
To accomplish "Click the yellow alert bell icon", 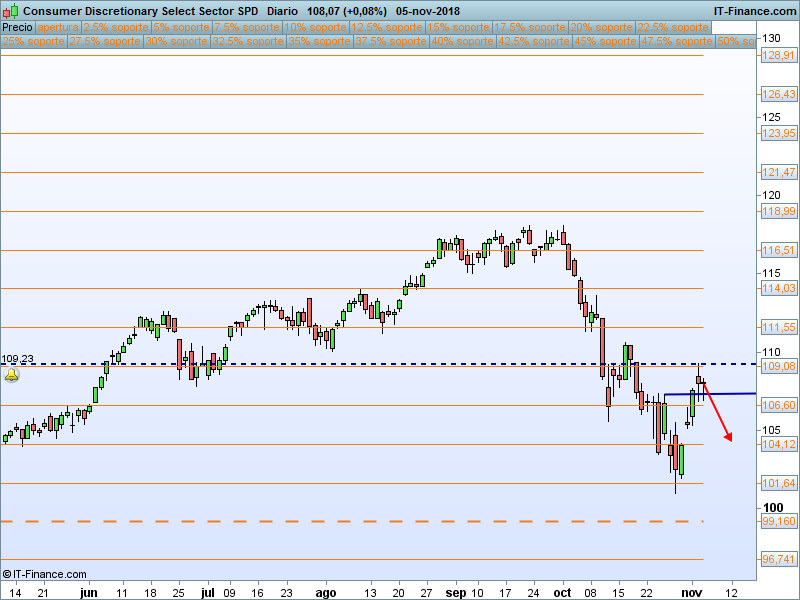I will click(11, 376).
